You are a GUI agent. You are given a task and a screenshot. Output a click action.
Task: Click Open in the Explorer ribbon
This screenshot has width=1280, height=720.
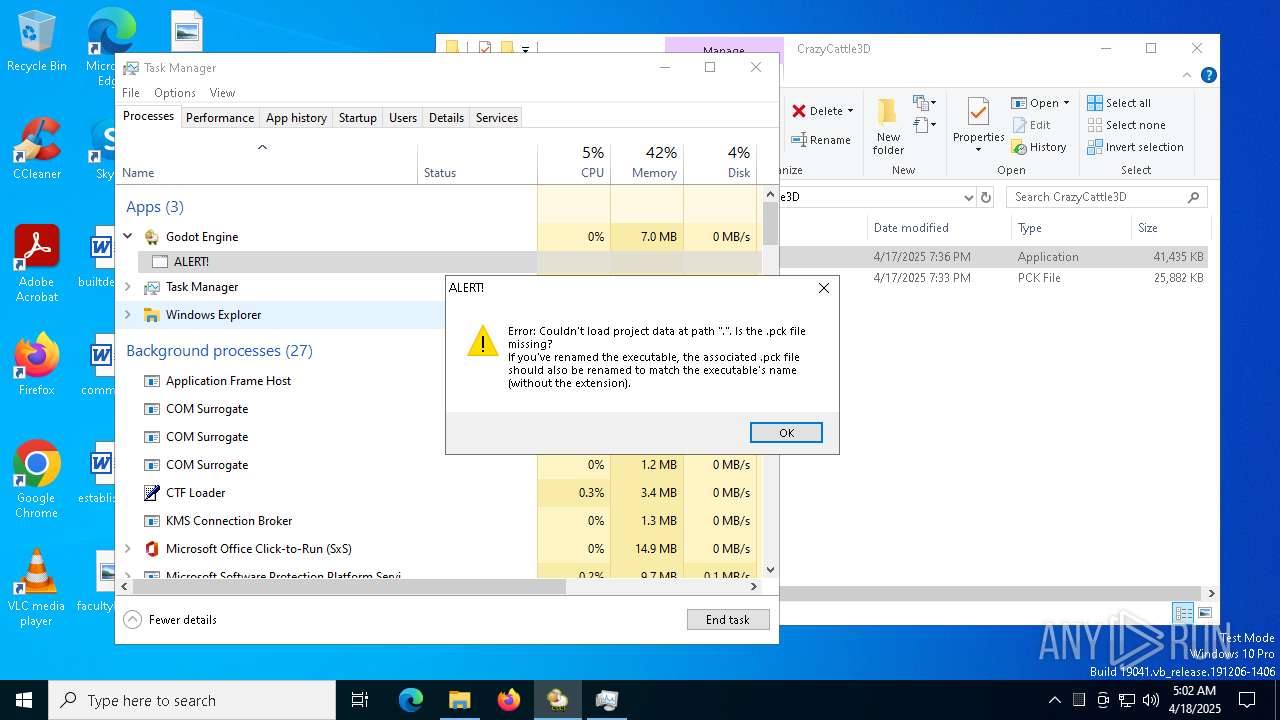(x=1035, y=103)
